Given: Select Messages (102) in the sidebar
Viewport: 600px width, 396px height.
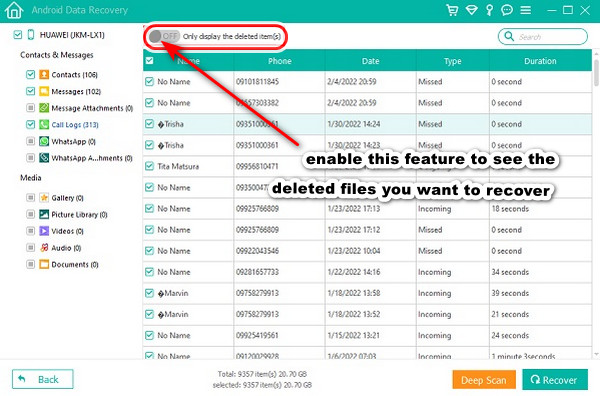Looking at the screenshot, I should click(x=76, y=91).
